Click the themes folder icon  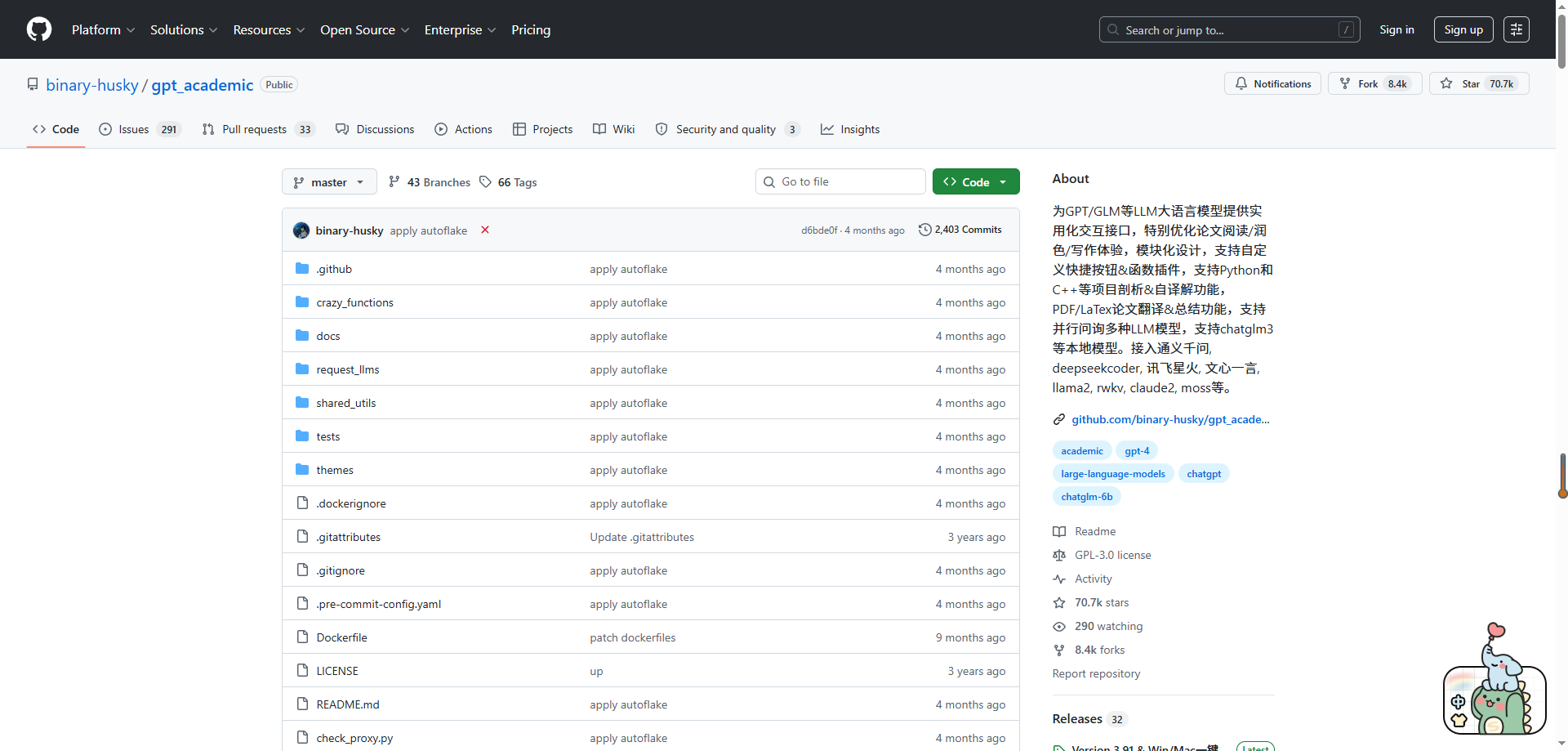coord(302,469)
